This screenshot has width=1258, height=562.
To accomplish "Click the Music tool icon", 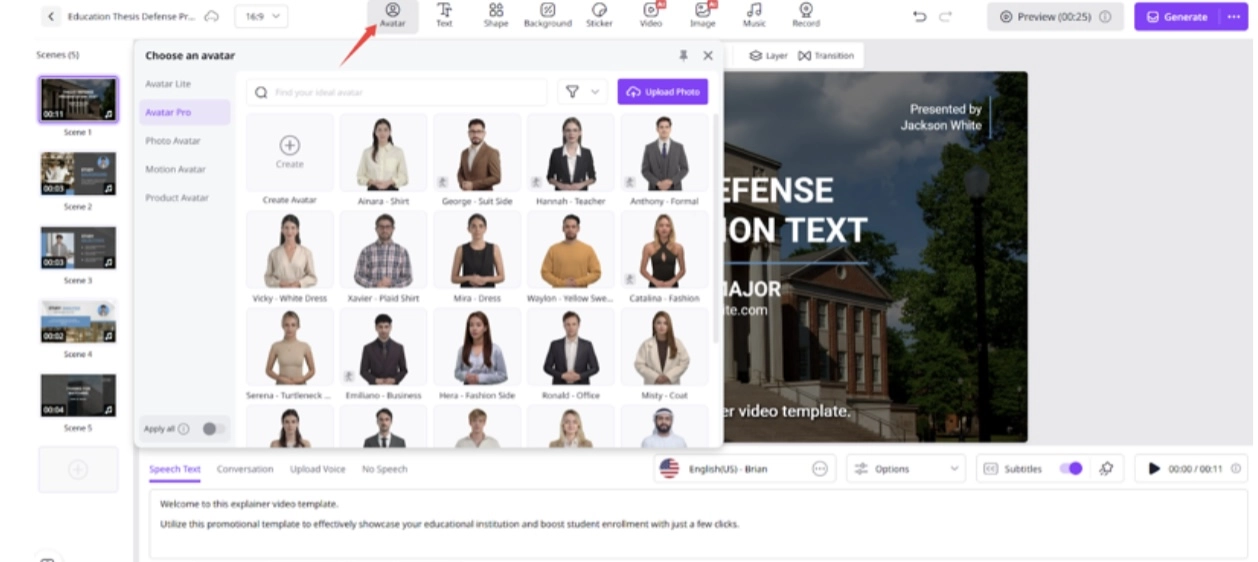I will point(754,15).
